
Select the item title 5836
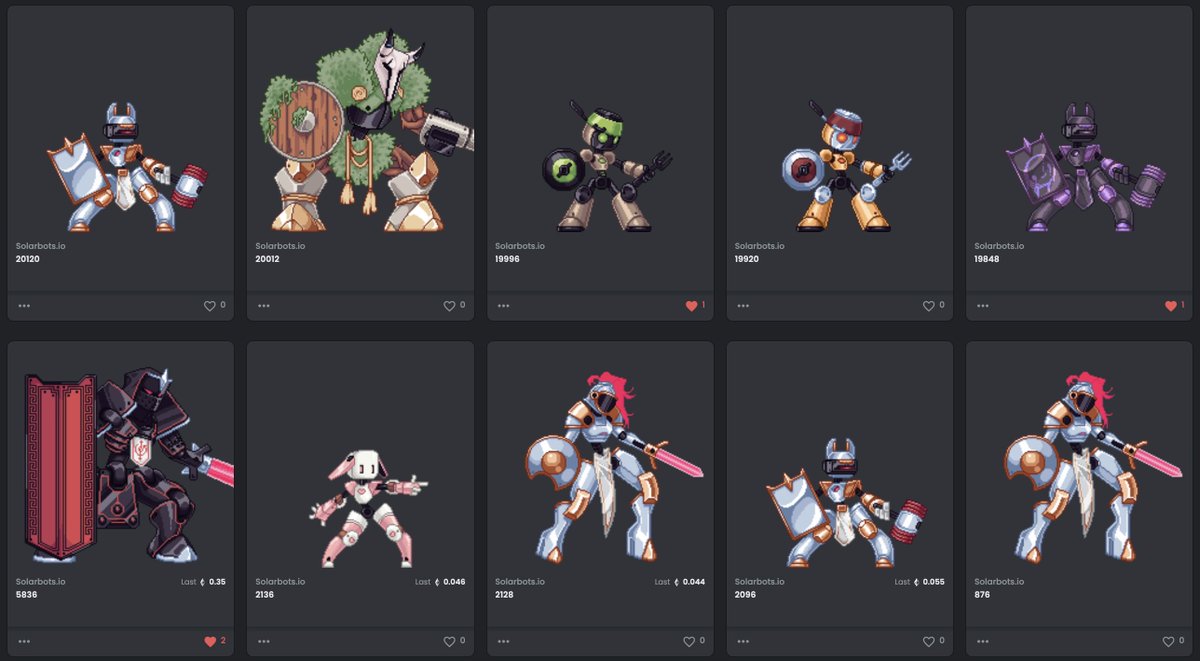point(26,595)
